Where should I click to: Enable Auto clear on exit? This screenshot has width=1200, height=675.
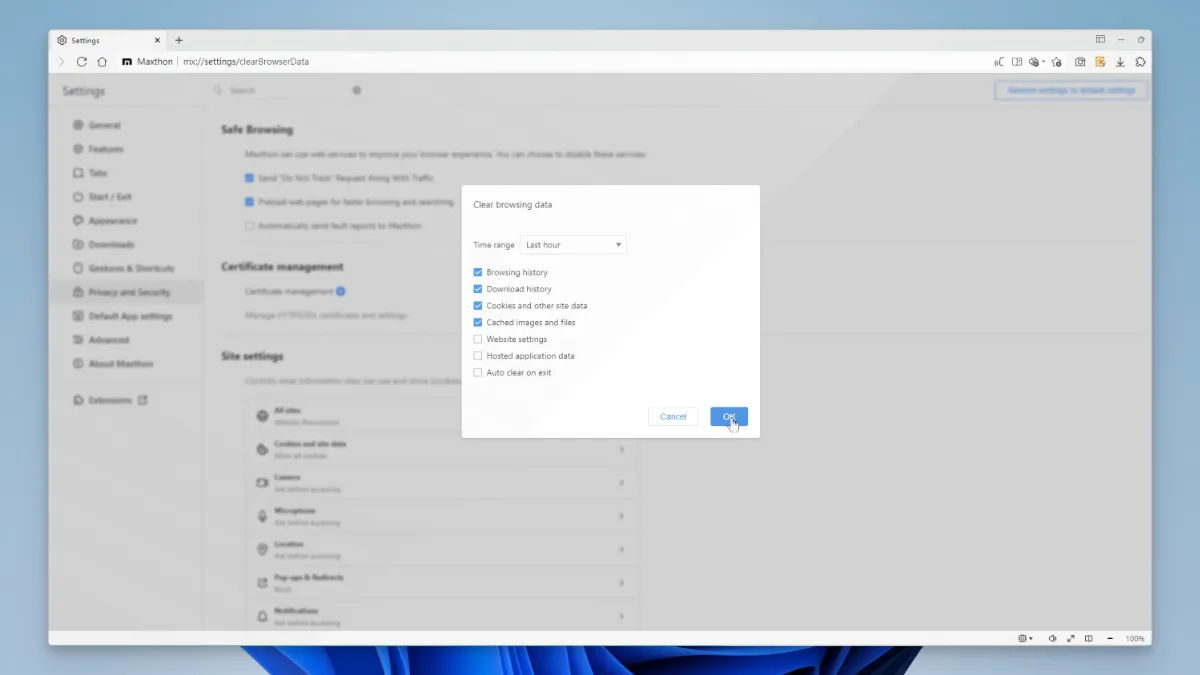click(x=478, y=373)
